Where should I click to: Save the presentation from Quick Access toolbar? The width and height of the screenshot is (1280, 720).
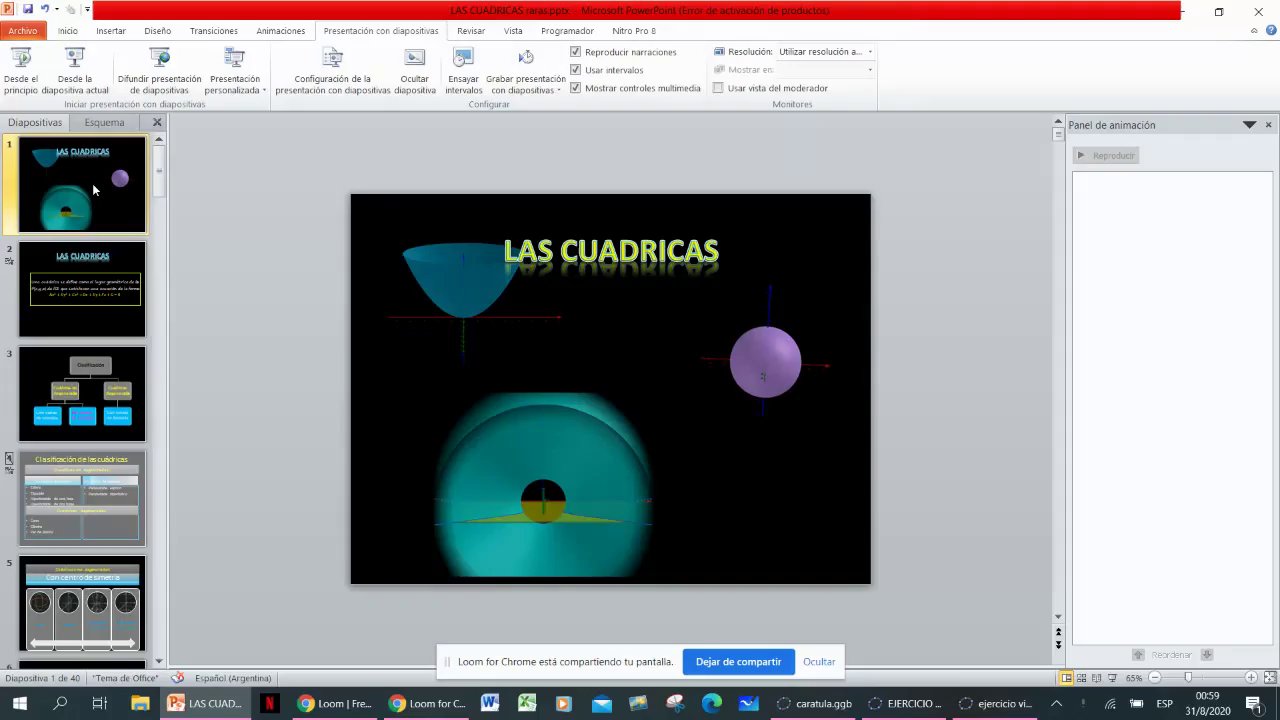point(27,10)
